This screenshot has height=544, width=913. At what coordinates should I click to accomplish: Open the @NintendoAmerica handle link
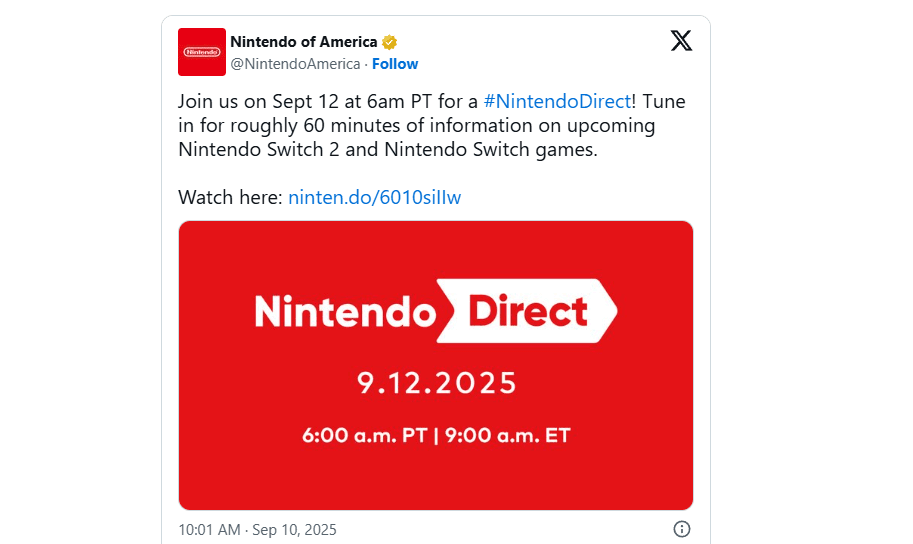[x=295, y=64]
